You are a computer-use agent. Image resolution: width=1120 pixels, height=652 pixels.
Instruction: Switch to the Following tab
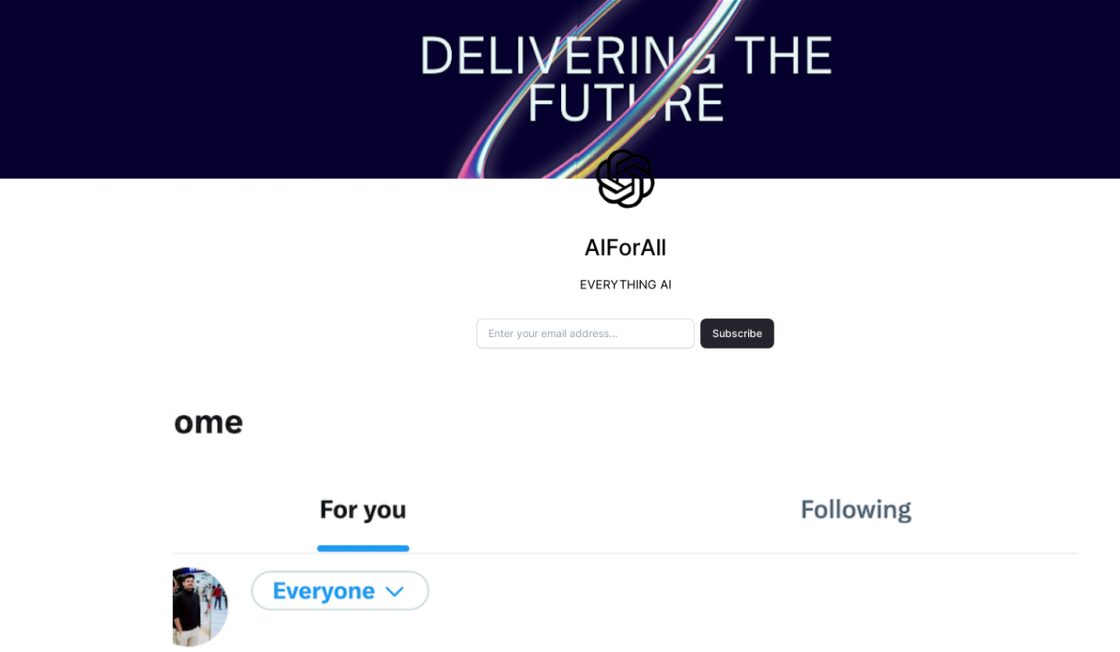(855, 510)
